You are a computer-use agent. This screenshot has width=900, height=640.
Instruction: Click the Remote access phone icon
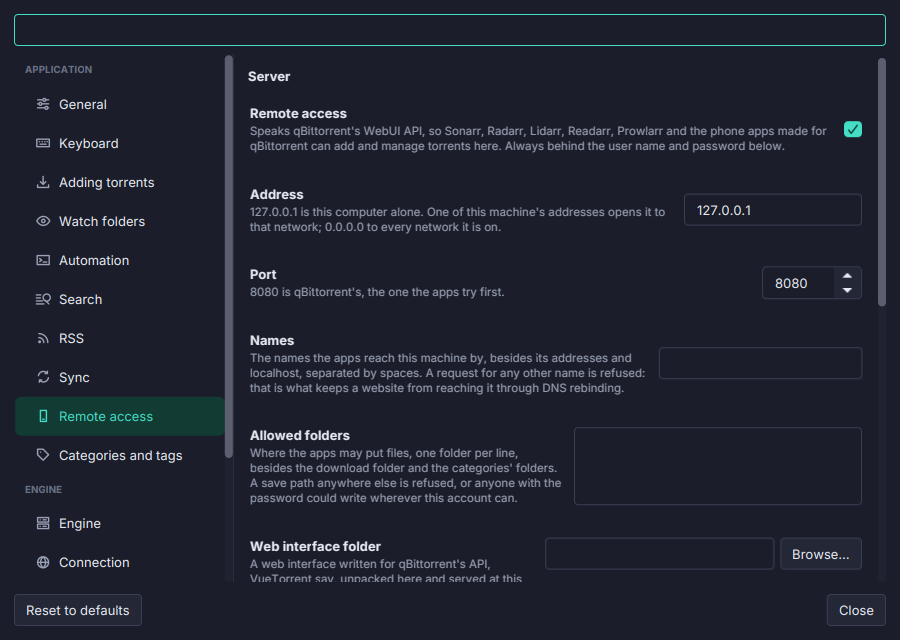[43, 416]
